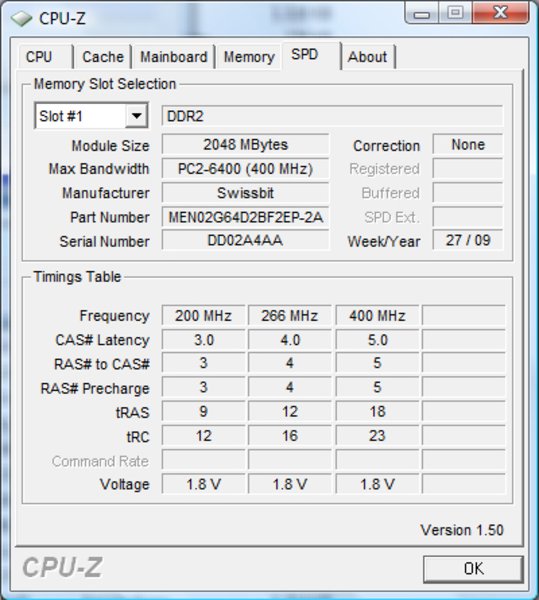Click the Timings Table group title
Image resolution: width=539 pixels, height=600 pixels.
pyautogui.click(x=77, y=276)
